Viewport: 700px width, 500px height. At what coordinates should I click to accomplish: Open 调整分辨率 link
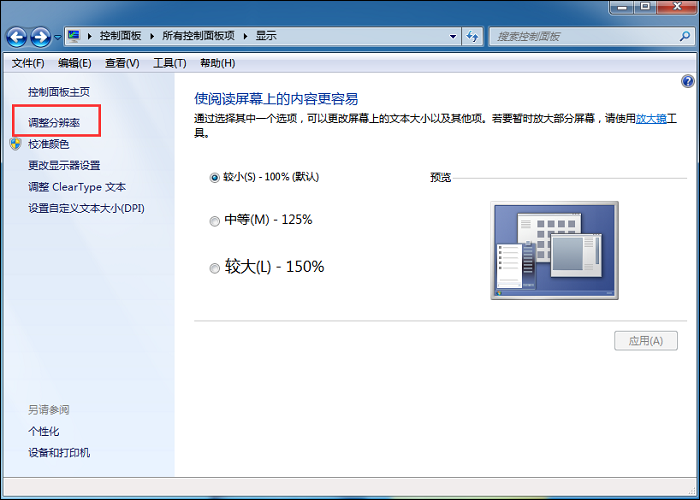coord(54,122)
